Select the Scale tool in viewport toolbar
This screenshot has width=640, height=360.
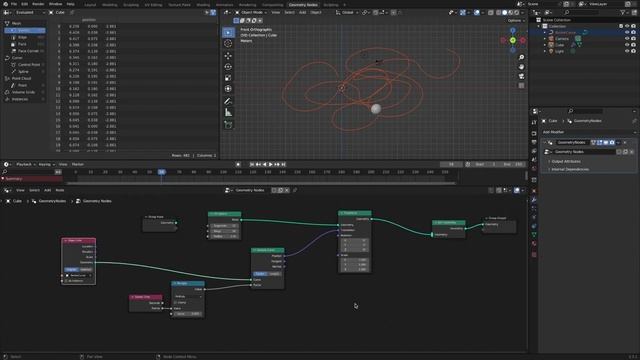(228, 78)
